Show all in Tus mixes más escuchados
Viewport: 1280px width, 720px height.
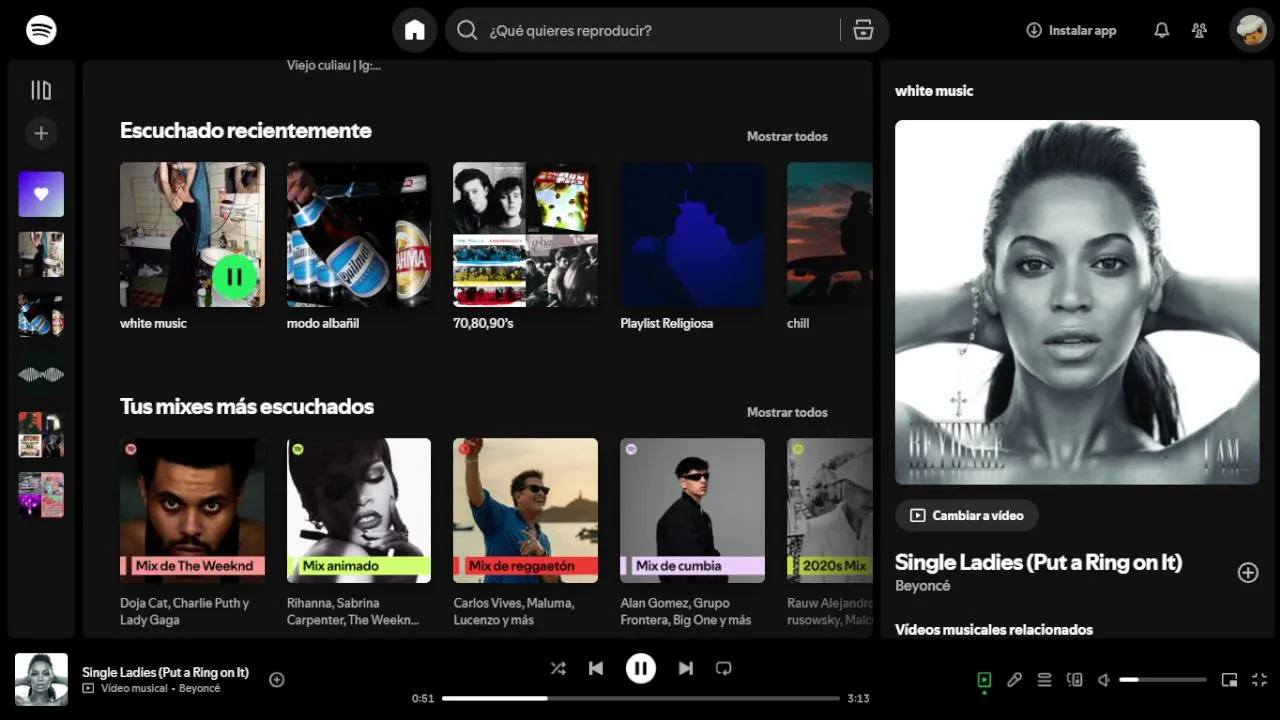[787, 412]
